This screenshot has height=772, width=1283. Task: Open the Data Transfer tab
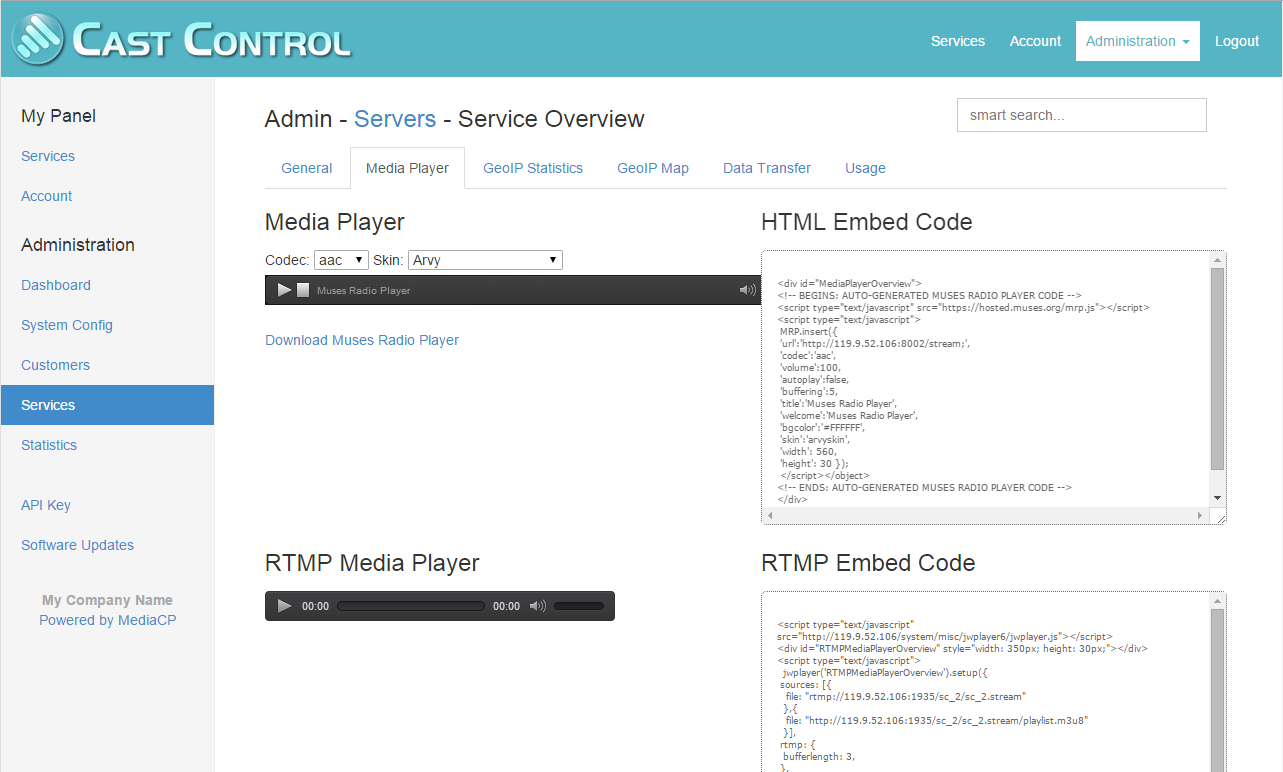(x=766, y=167)
